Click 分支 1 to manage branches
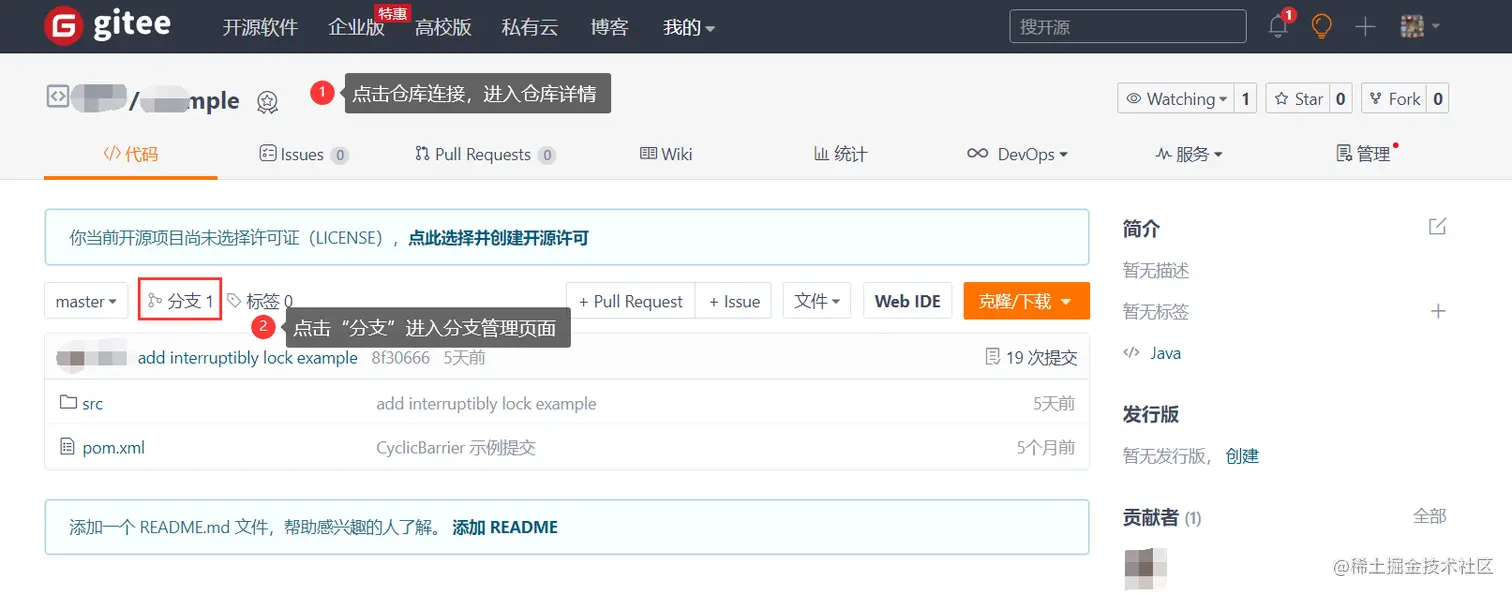 pos(180,300)
